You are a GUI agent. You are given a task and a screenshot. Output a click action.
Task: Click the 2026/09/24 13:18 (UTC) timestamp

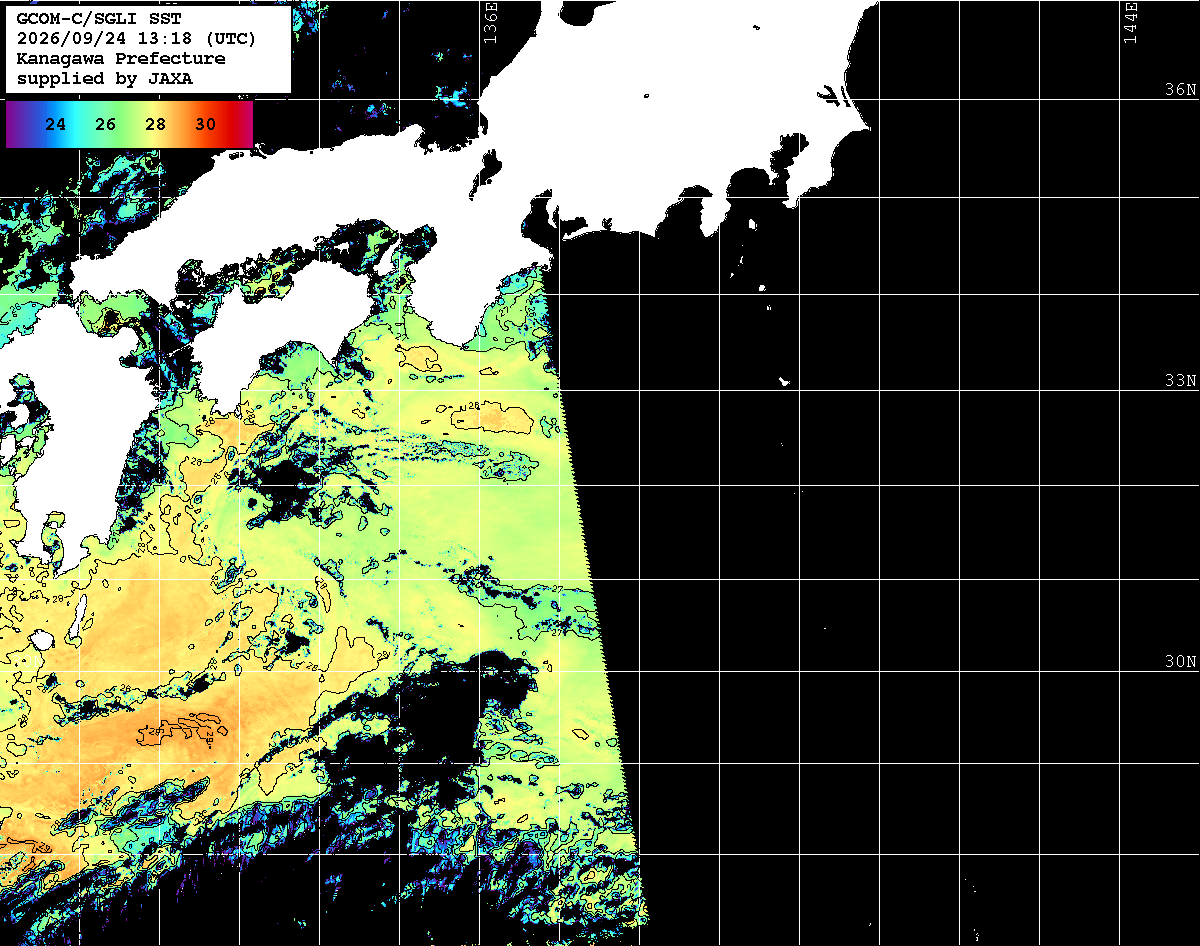[137, 39]
